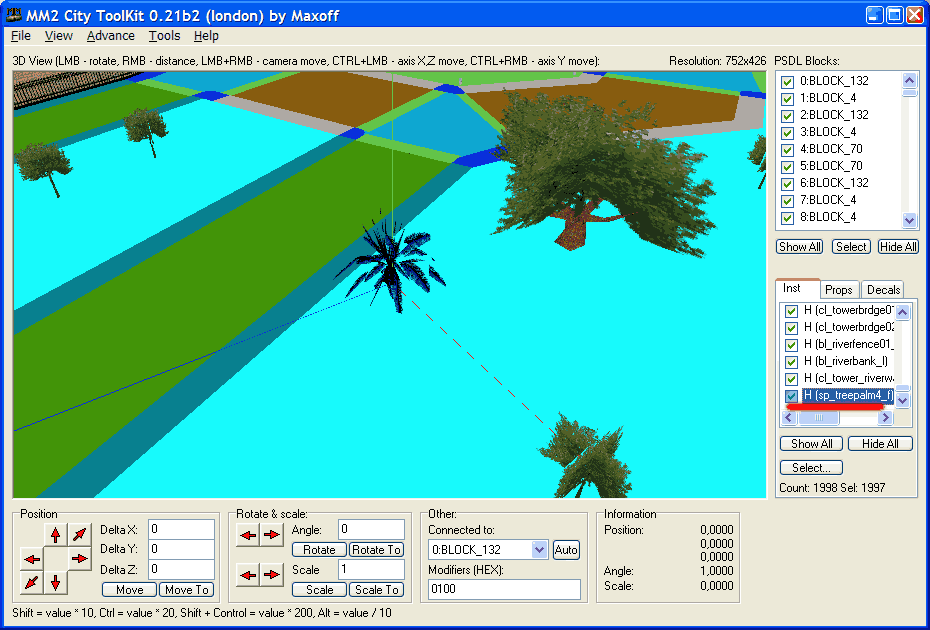Screen dimensions: 930x630
Task: Click the left arrow in Position panel
Action: tap(32, 558)
